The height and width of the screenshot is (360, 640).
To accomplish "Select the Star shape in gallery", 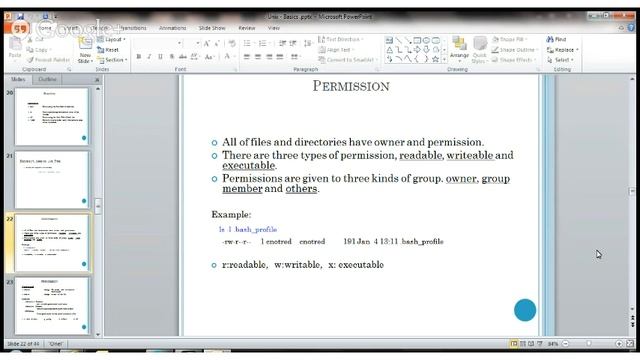I will coord(436,59).
